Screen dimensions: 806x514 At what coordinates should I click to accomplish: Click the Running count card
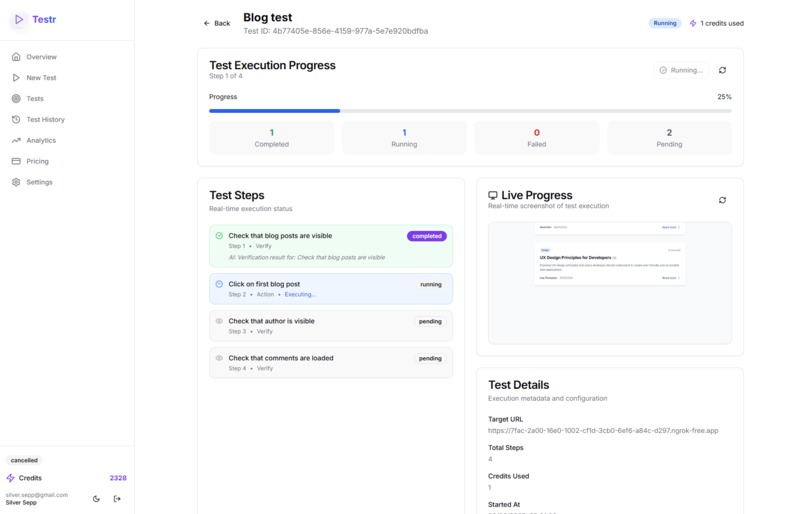(x=404, y=138)
